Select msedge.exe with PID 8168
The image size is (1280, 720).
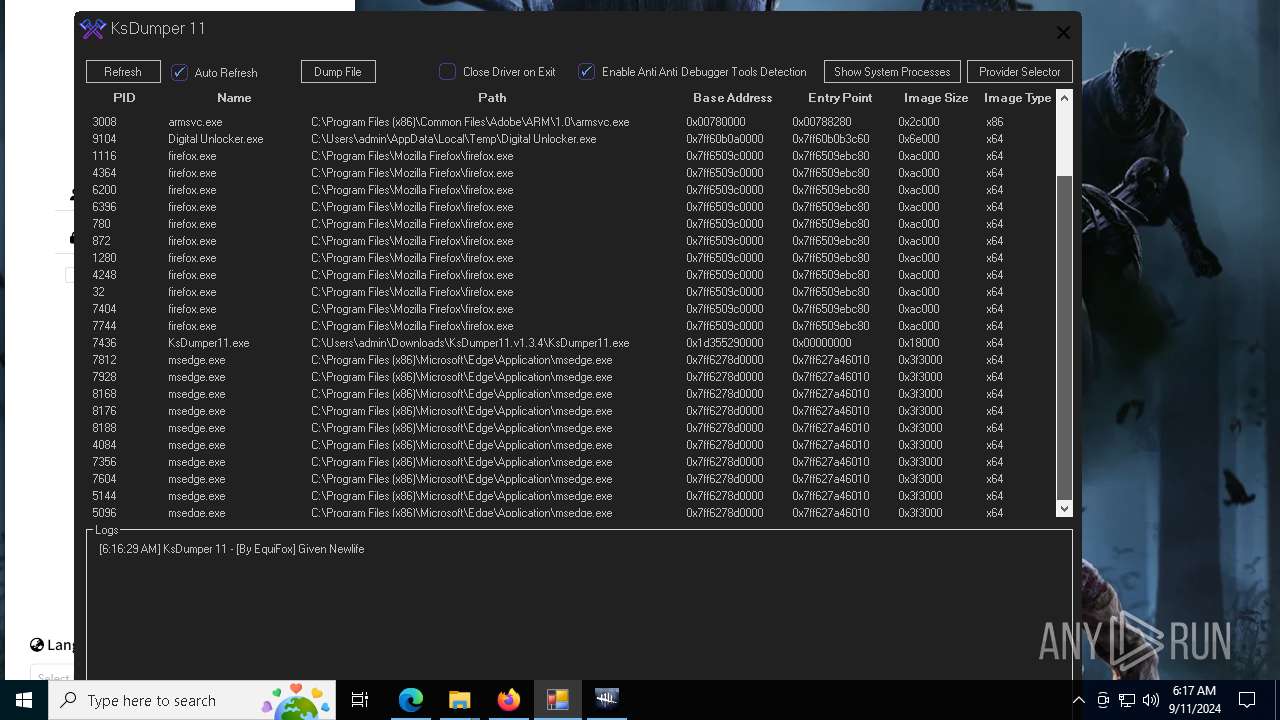tap(570, 394)
